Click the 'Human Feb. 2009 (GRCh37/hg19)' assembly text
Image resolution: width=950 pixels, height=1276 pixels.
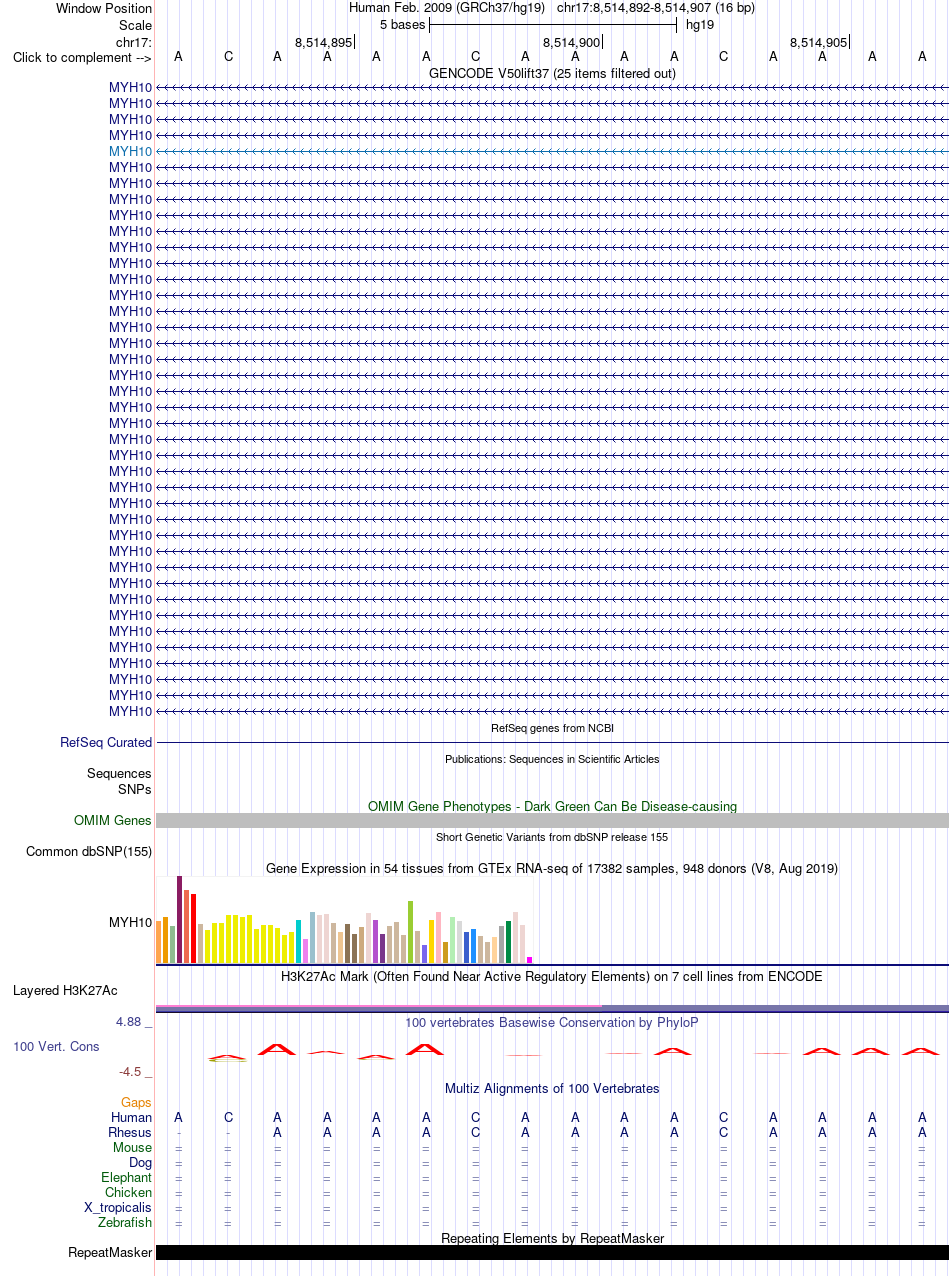point(447,8)
